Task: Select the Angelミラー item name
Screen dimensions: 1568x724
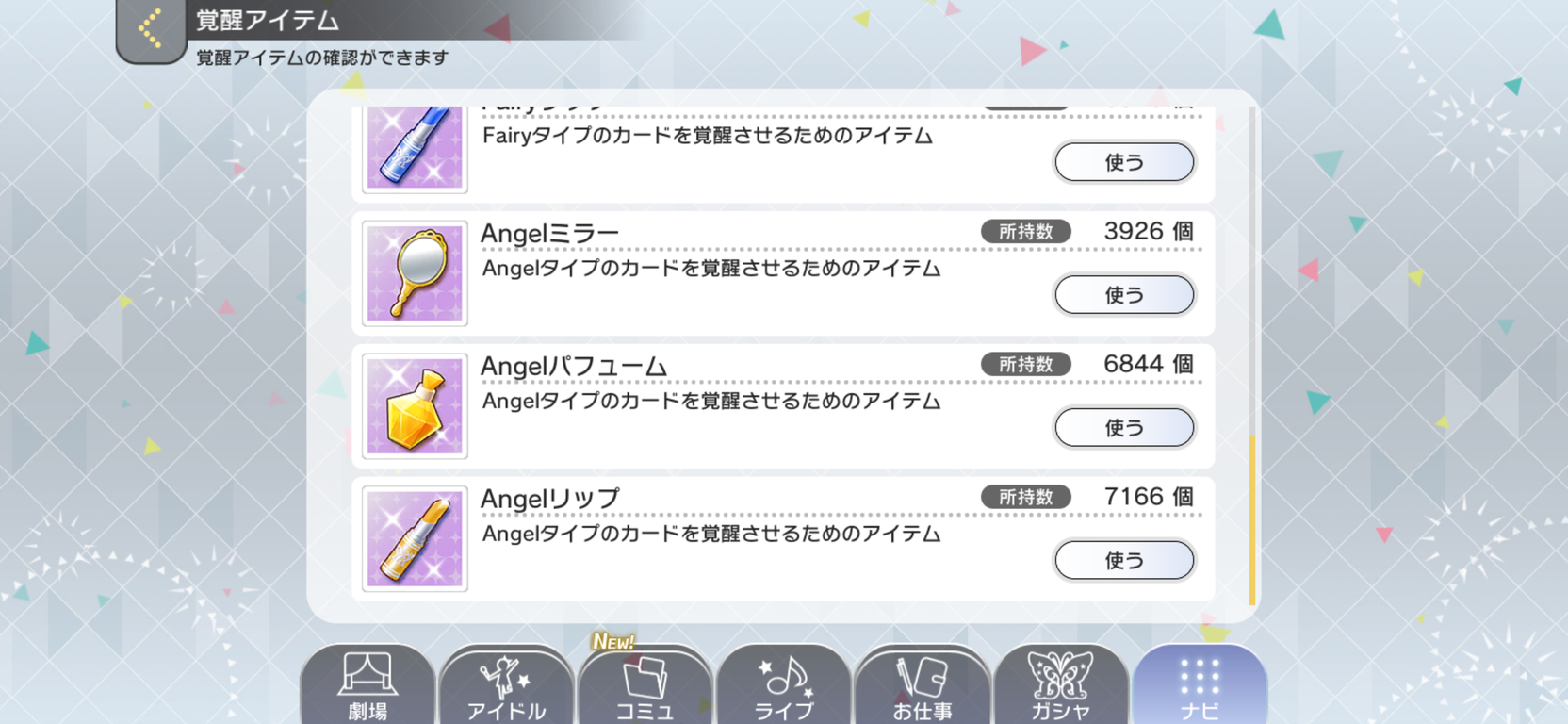Action: (x=550, y=233)
